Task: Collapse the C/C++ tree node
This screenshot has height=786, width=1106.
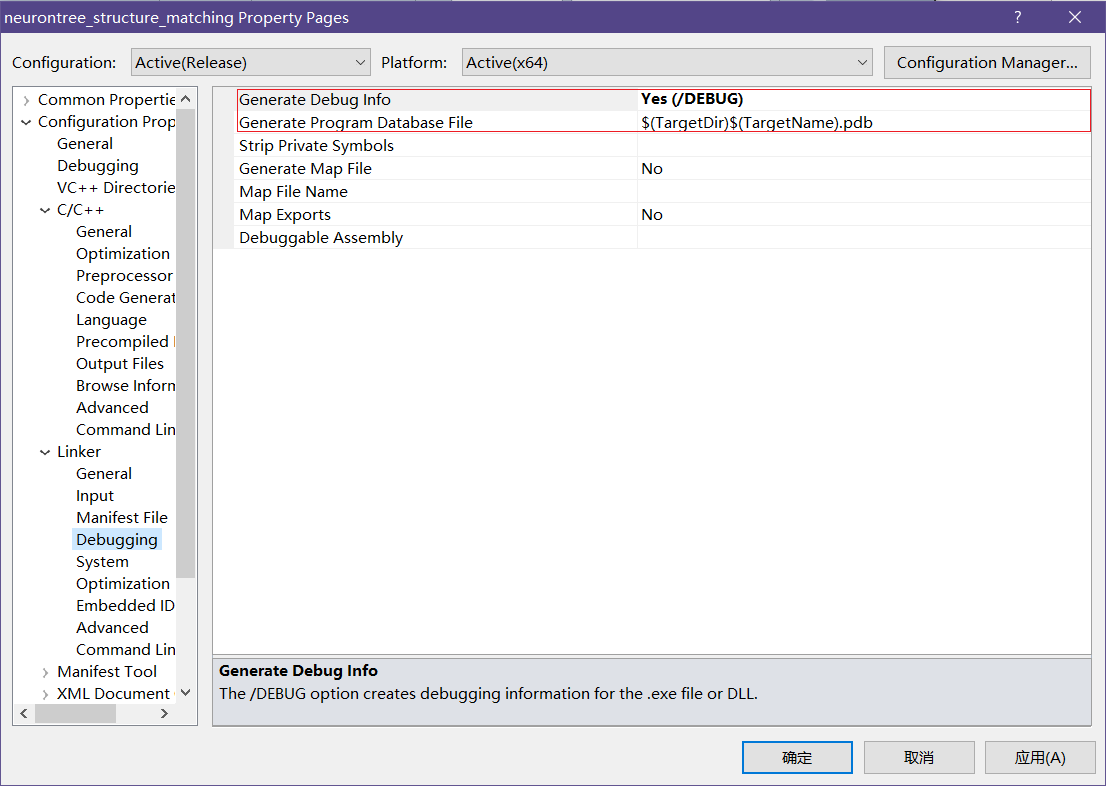Action: [45, 210]
